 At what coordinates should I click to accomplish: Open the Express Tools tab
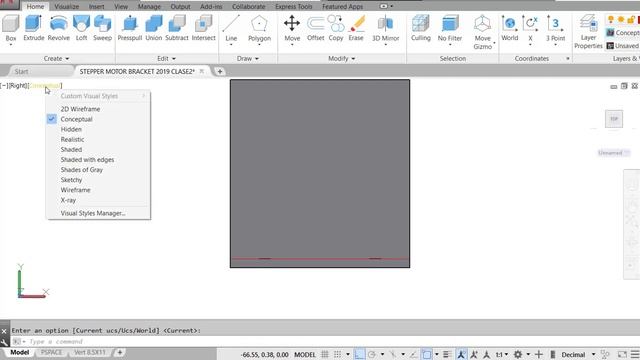[293, 7]
